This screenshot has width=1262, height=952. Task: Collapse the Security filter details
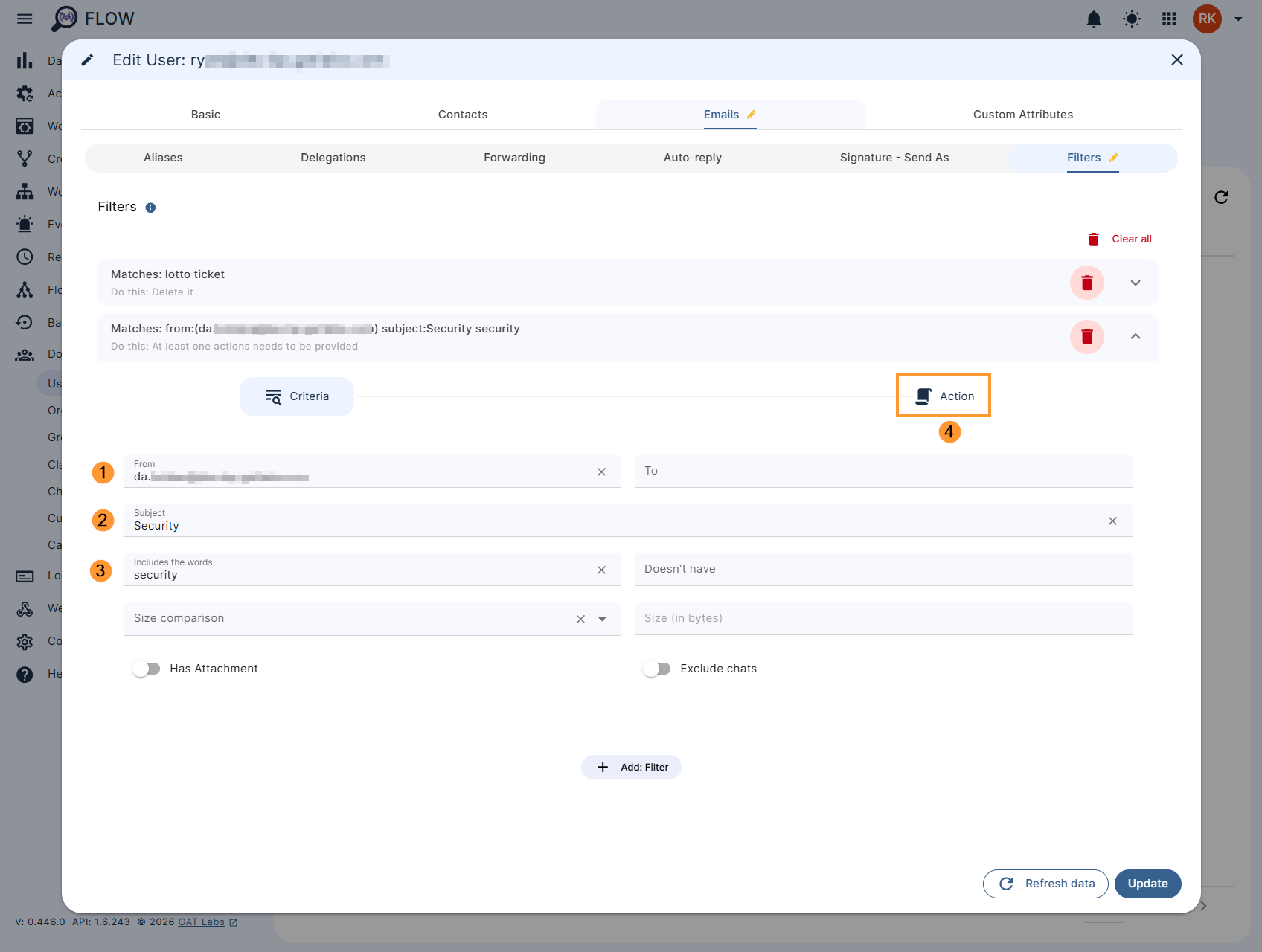click(x=1136, y=337)
